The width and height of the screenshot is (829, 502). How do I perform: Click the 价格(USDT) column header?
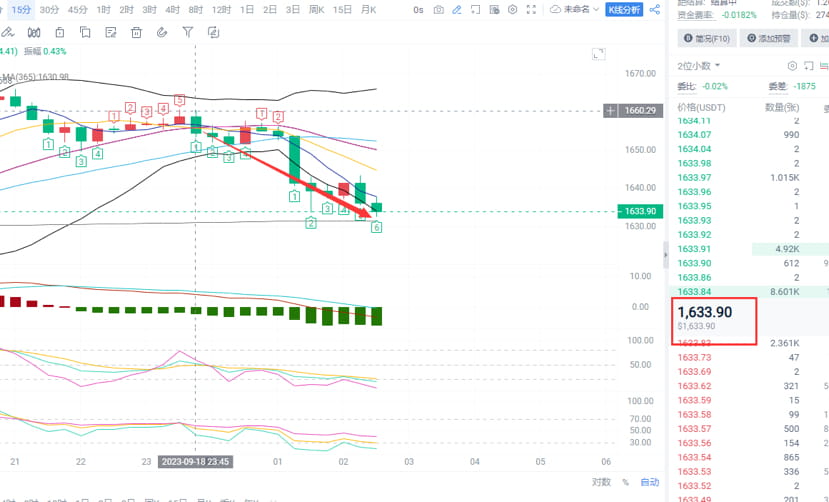[702, 108]
